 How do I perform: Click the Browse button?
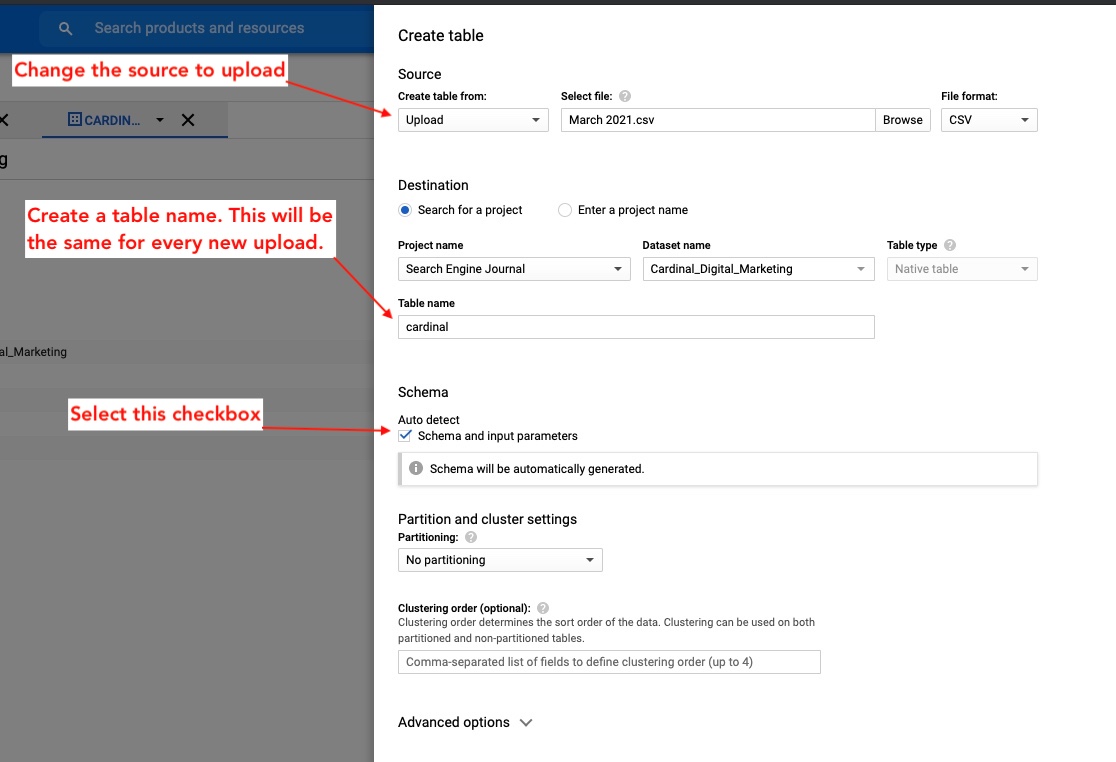coord(902,120)
